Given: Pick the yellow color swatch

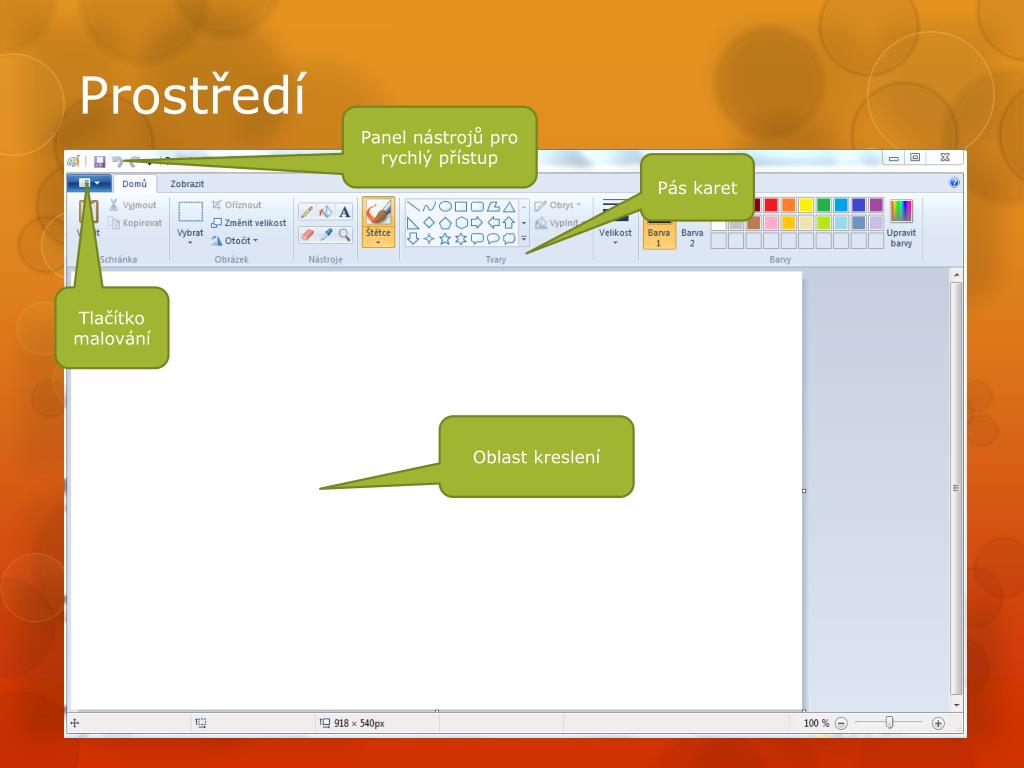Looking at the screenshot, I should [807, 205].
